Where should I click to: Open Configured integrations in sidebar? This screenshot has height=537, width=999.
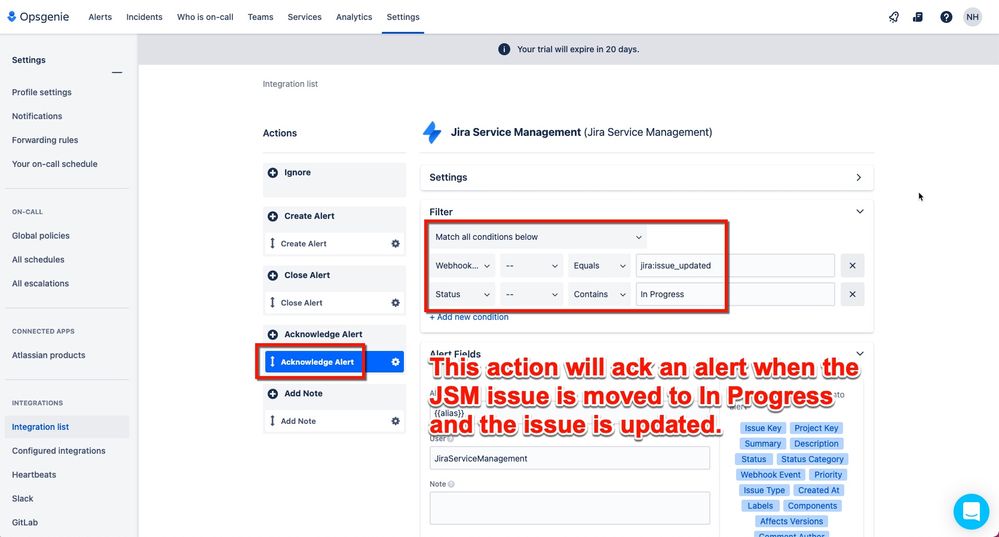click(x=59, y=451)
